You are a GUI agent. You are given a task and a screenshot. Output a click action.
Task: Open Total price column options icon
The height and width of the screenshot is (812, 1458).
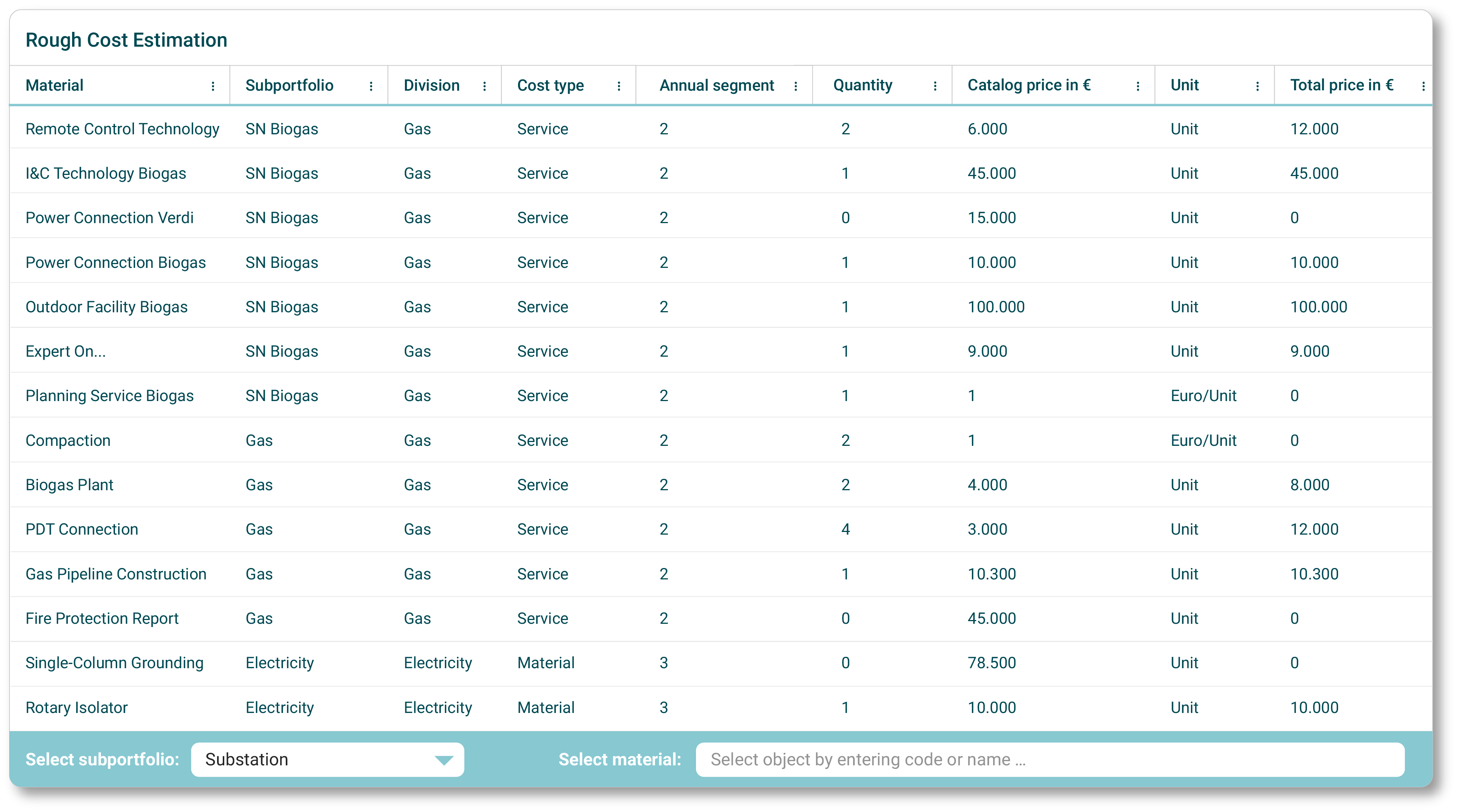[1423, 86]
